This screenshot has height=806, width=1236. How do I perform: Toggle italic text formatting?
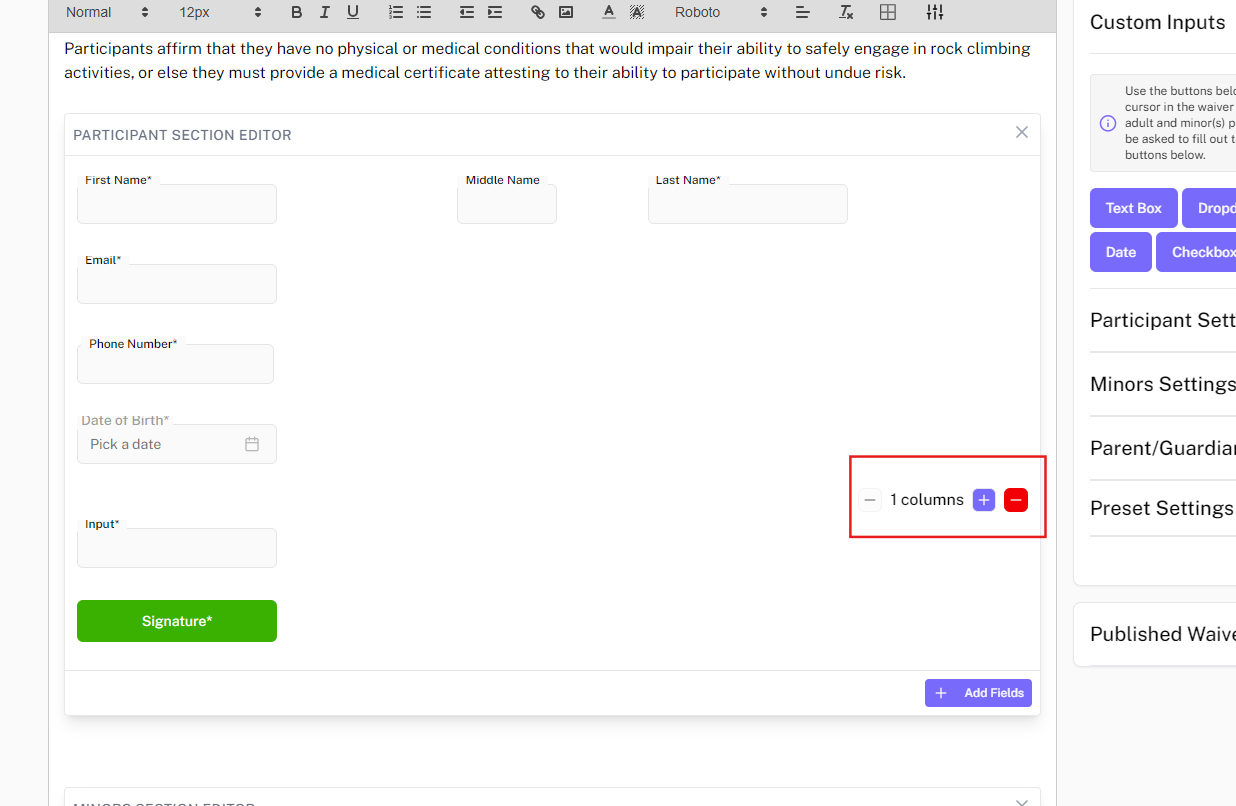[324, 12]
